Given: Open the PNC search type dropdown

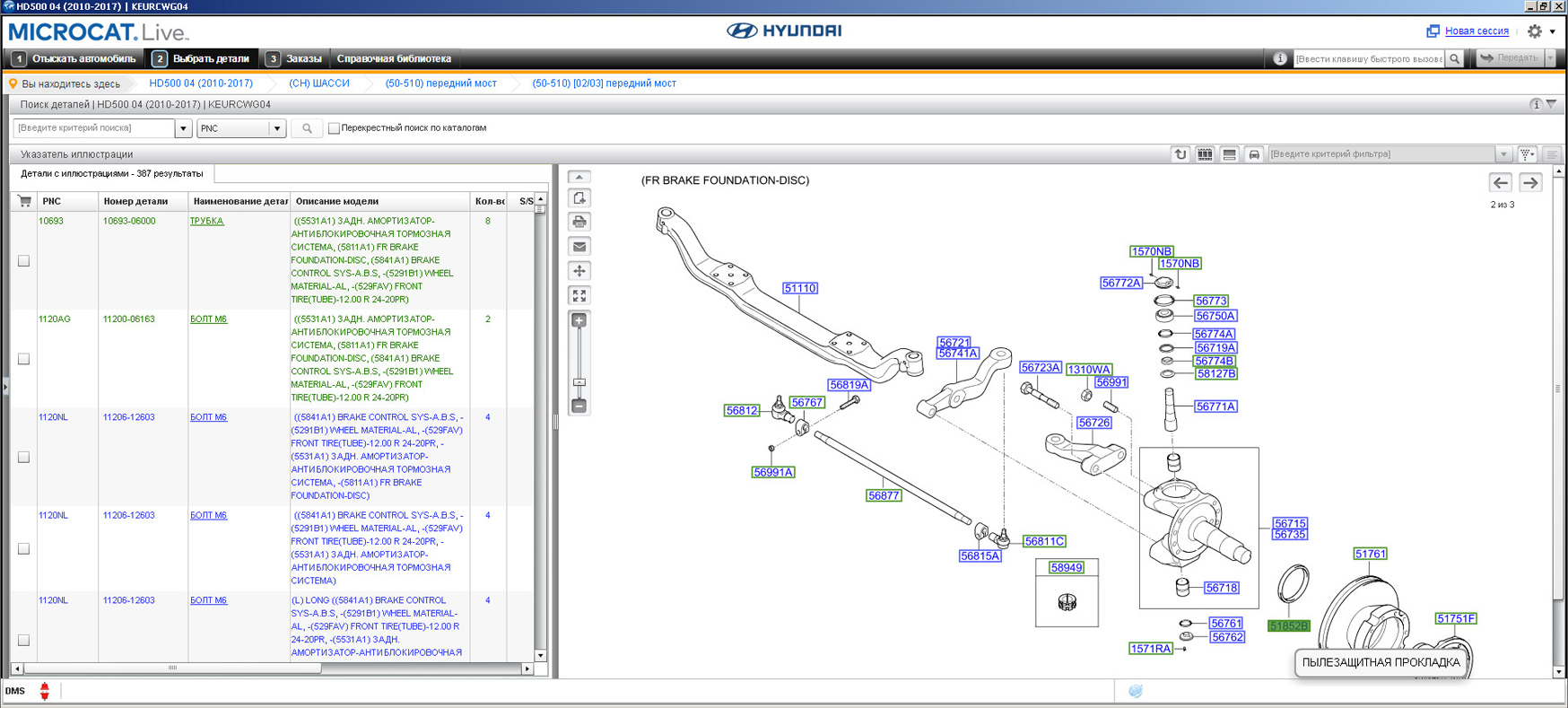Looking at the screenshot, I should (x=276, y=128).
